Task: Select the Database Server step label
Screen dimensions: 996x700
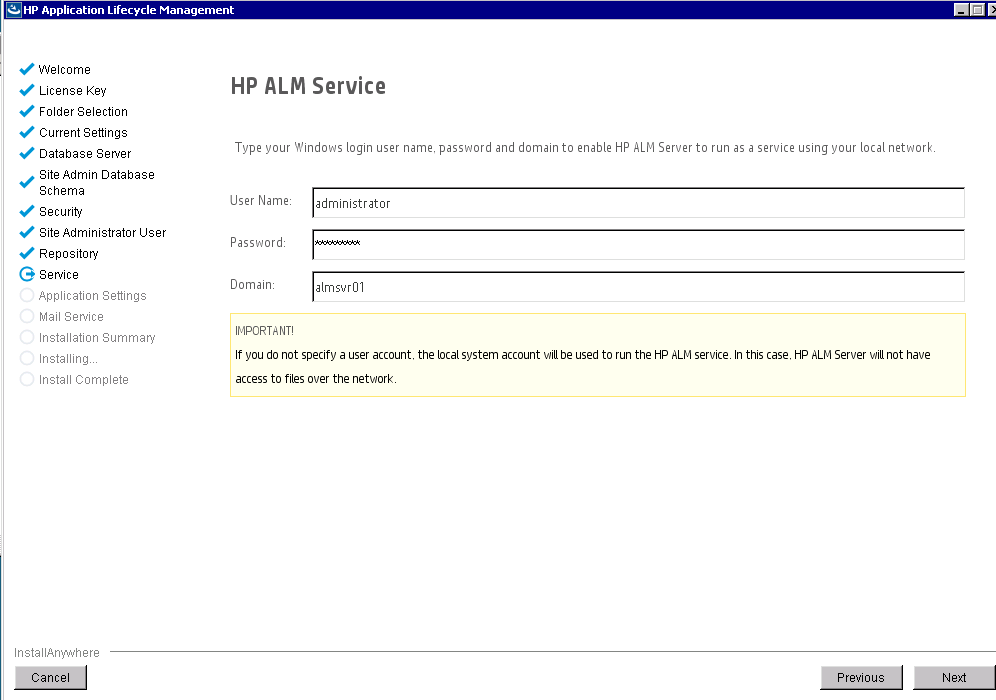Action: click(x=85, y=153)
